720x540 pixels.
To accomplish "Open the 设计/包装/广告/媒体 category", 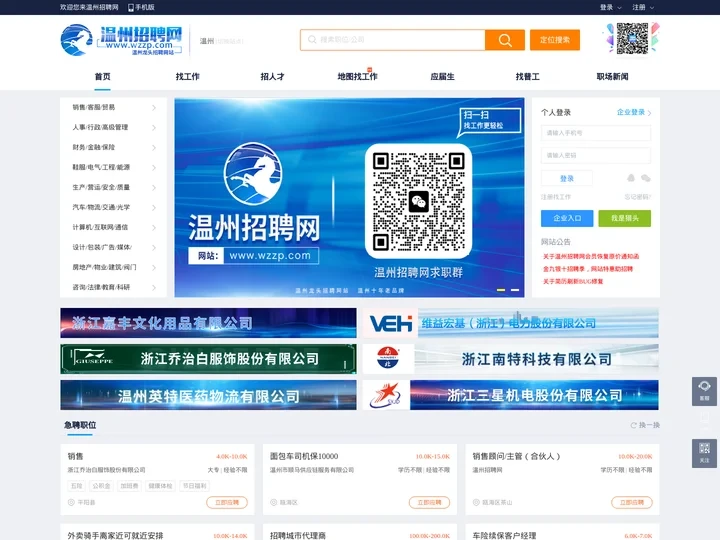I will [102, 248].
